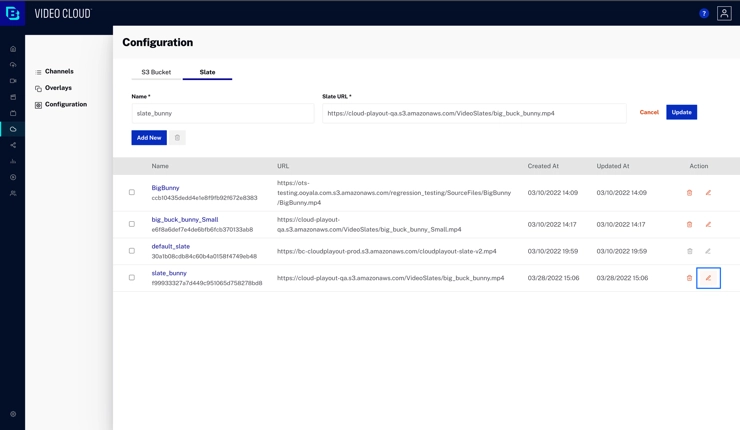The image size is (740, 430).
Task: Click the trash button beside Add New
Action: [177, 138]
